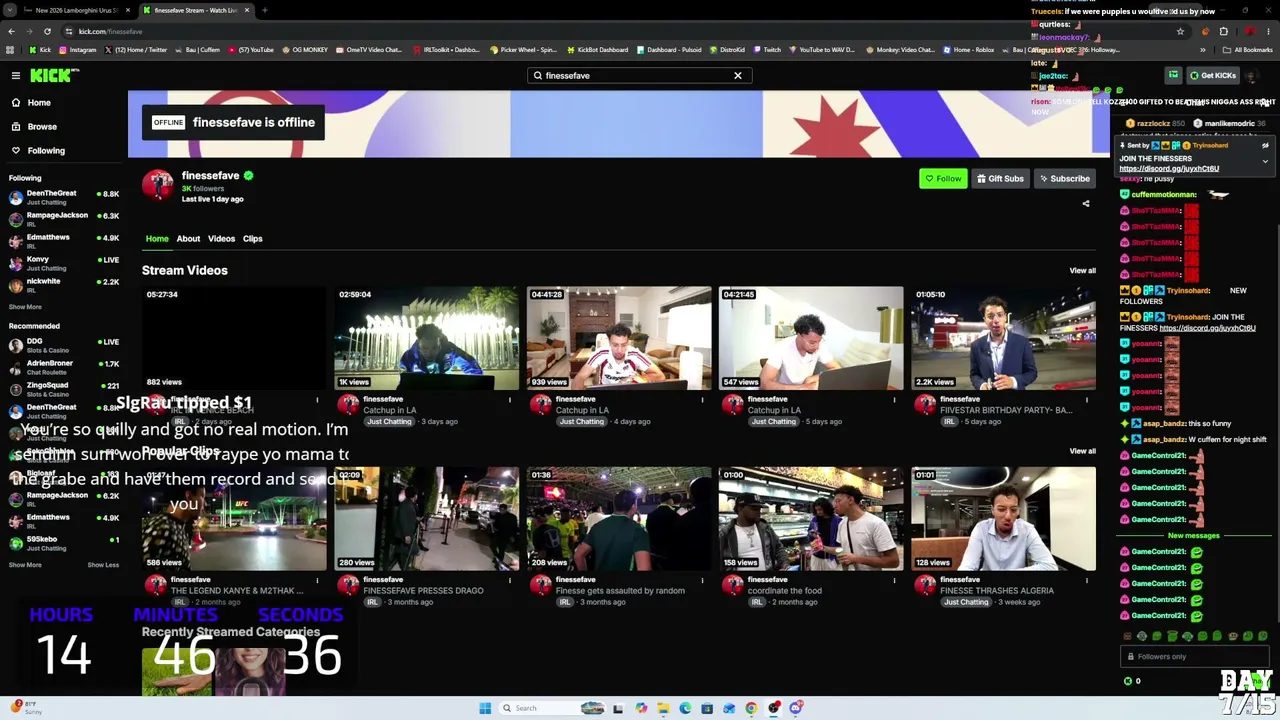Bookmark this page with the star icon
The height and width of the screenshot is (720, 1280).
1180,31
